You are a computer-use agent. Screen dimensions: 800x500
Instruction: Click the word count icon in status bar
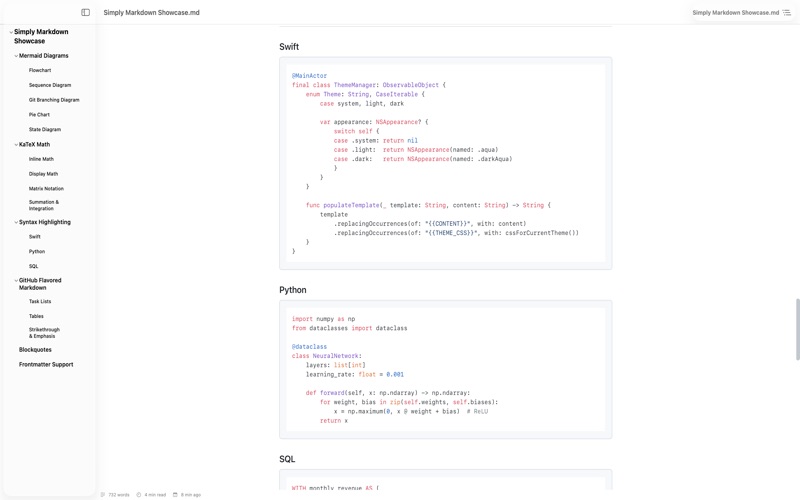click(103, 494)
